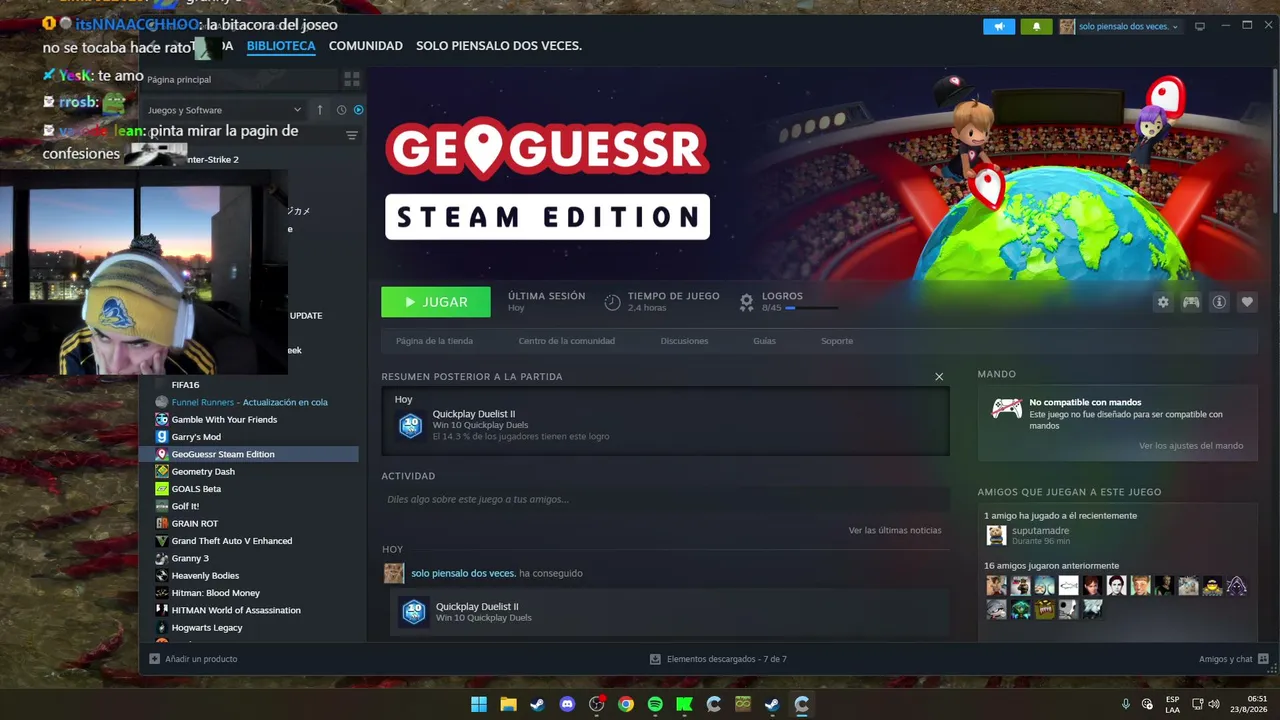
Task: Click the Añadir un producto plus icon
Action: pyautogui.click(x=154, y=659)
